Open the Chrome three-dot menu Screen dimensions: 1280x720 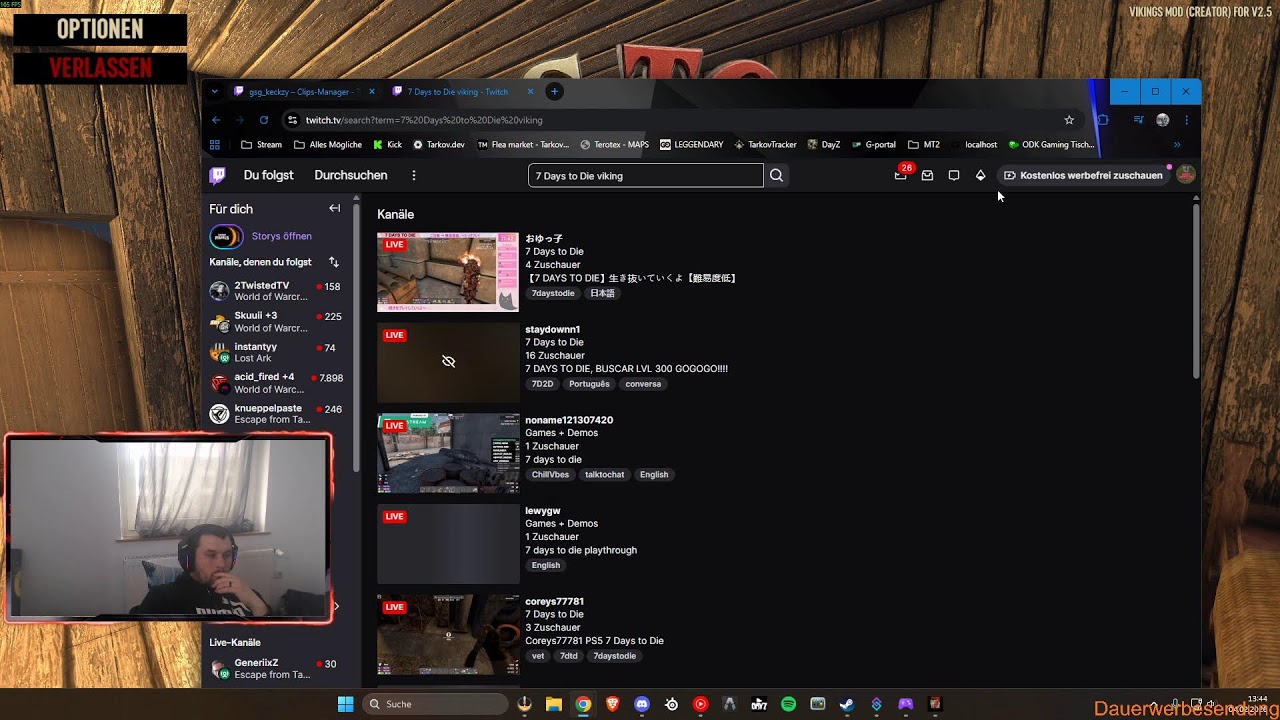[1186, 120]
